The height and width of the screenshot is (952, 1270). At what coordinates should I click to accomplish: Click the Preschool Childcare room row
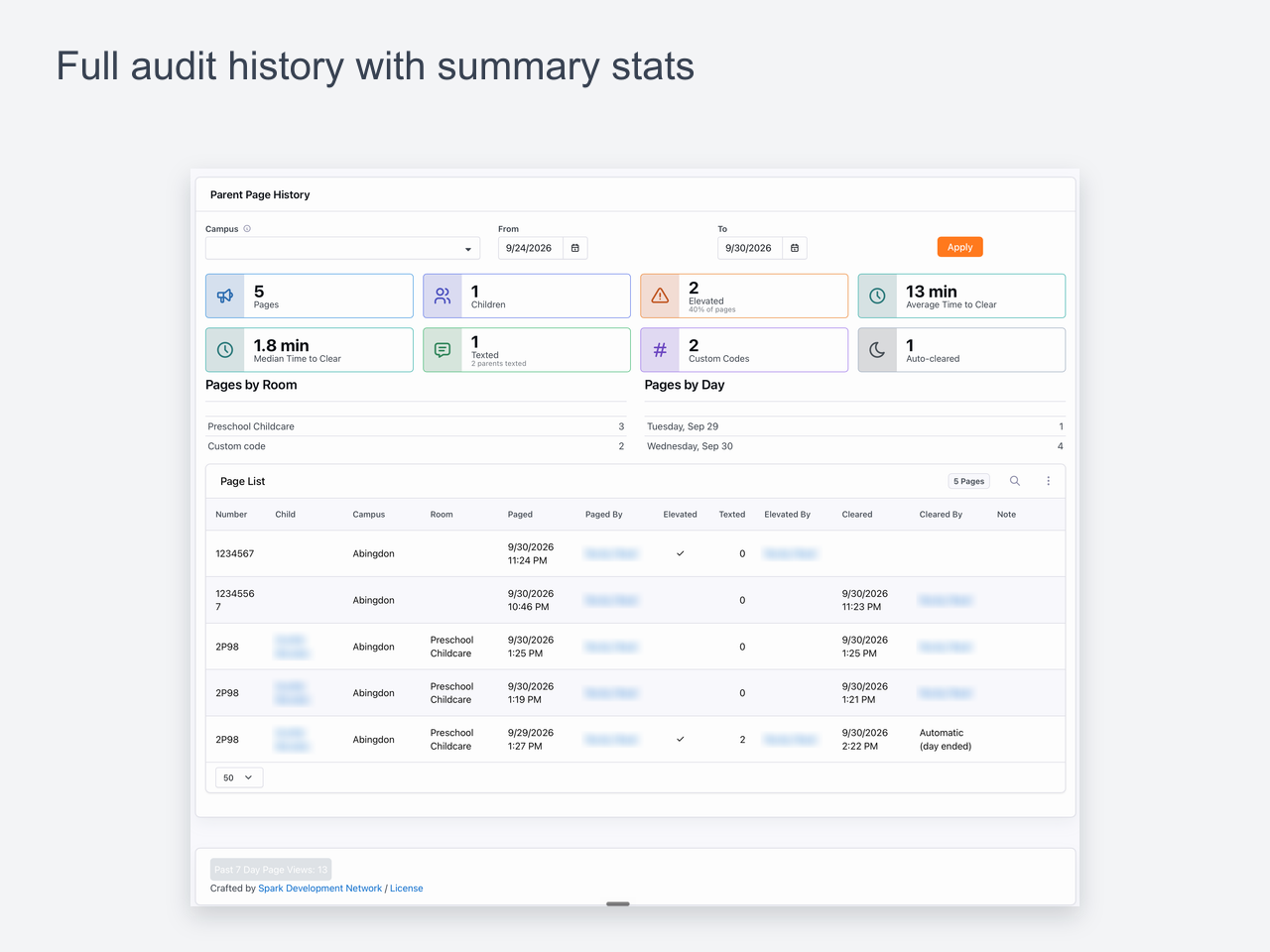416,426
